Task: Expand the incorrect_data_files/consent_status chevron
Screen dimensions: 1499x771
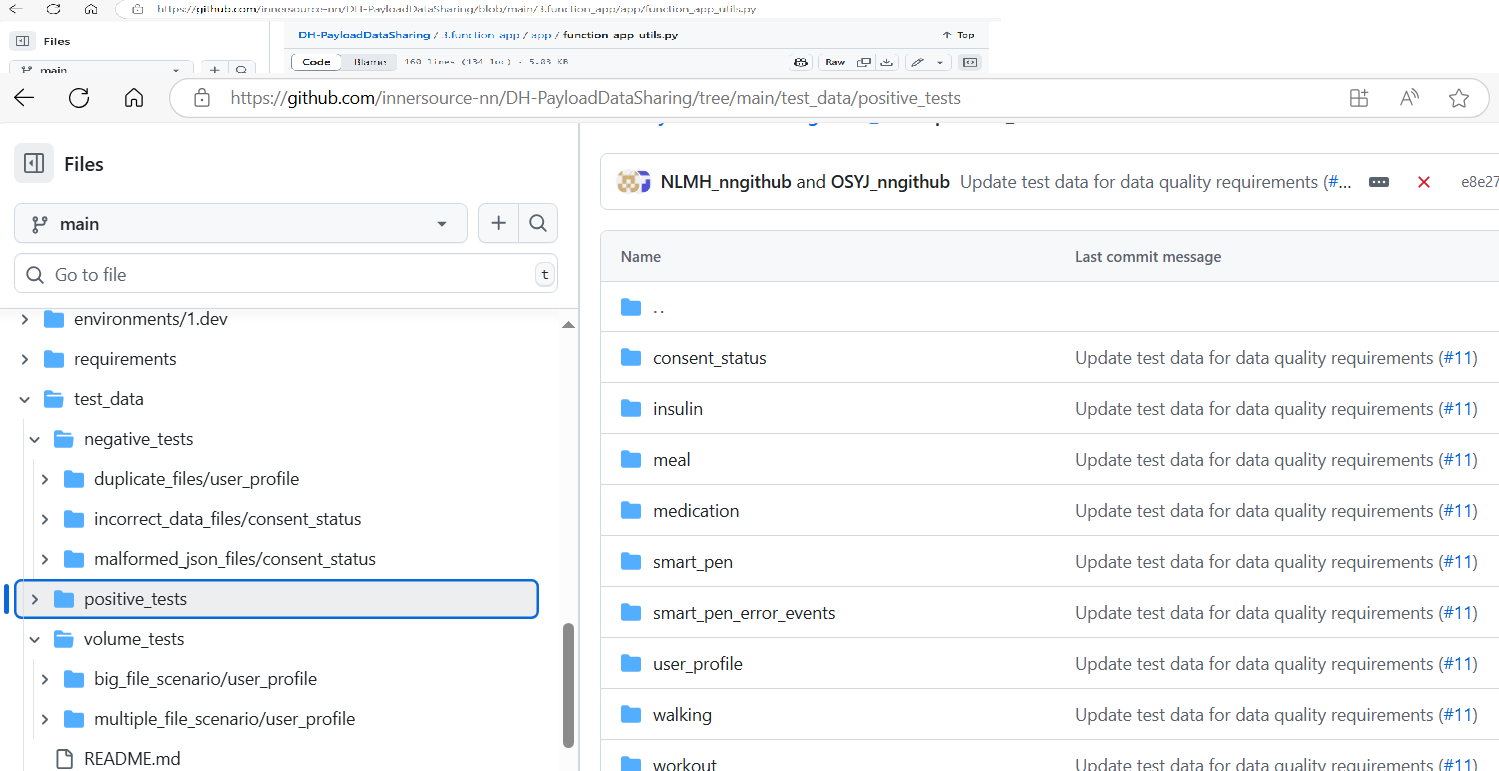Action: click(x=45, y=519)
